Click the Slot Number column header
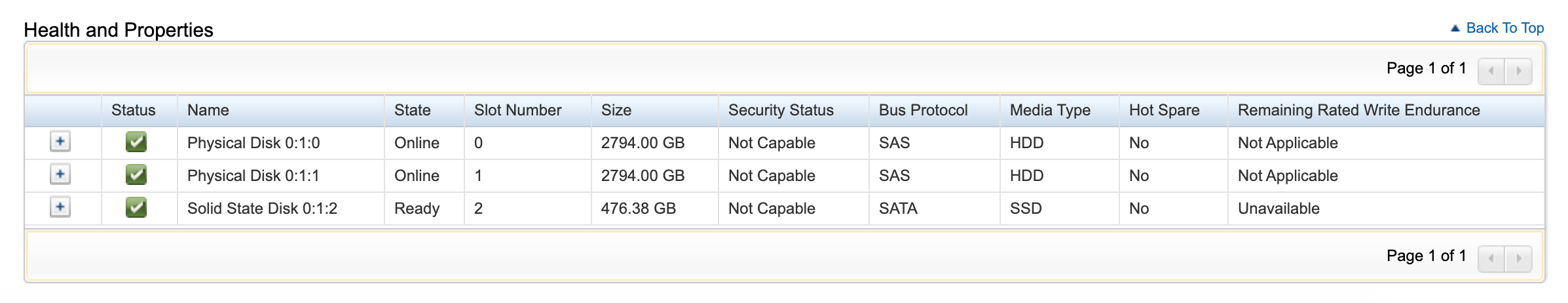The height and width of the screenshot is (303, 1568). pyautogui.click(x=517, y=110)
